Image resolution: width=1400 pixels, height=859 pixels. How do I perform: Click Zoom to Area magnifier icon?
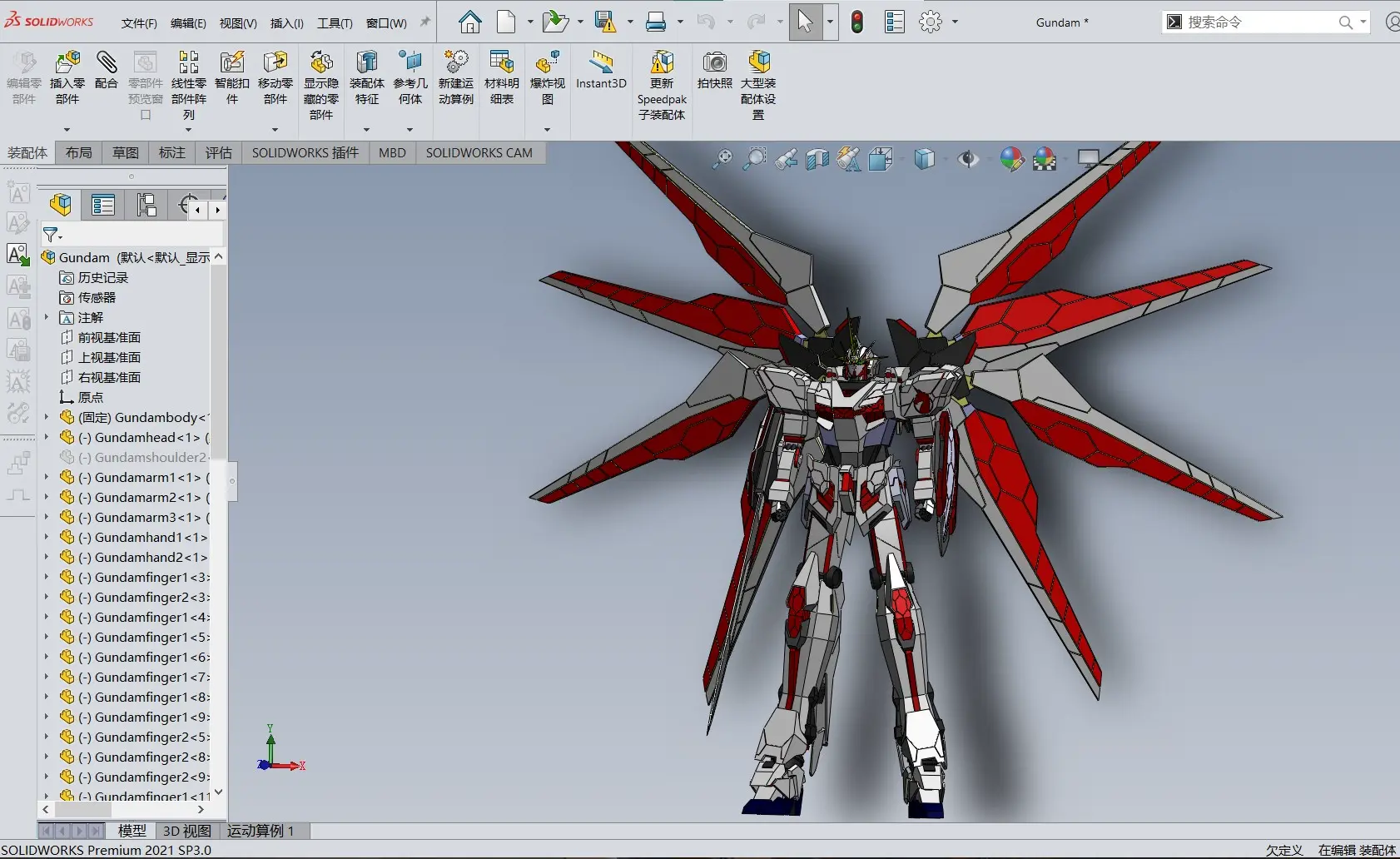754,158
